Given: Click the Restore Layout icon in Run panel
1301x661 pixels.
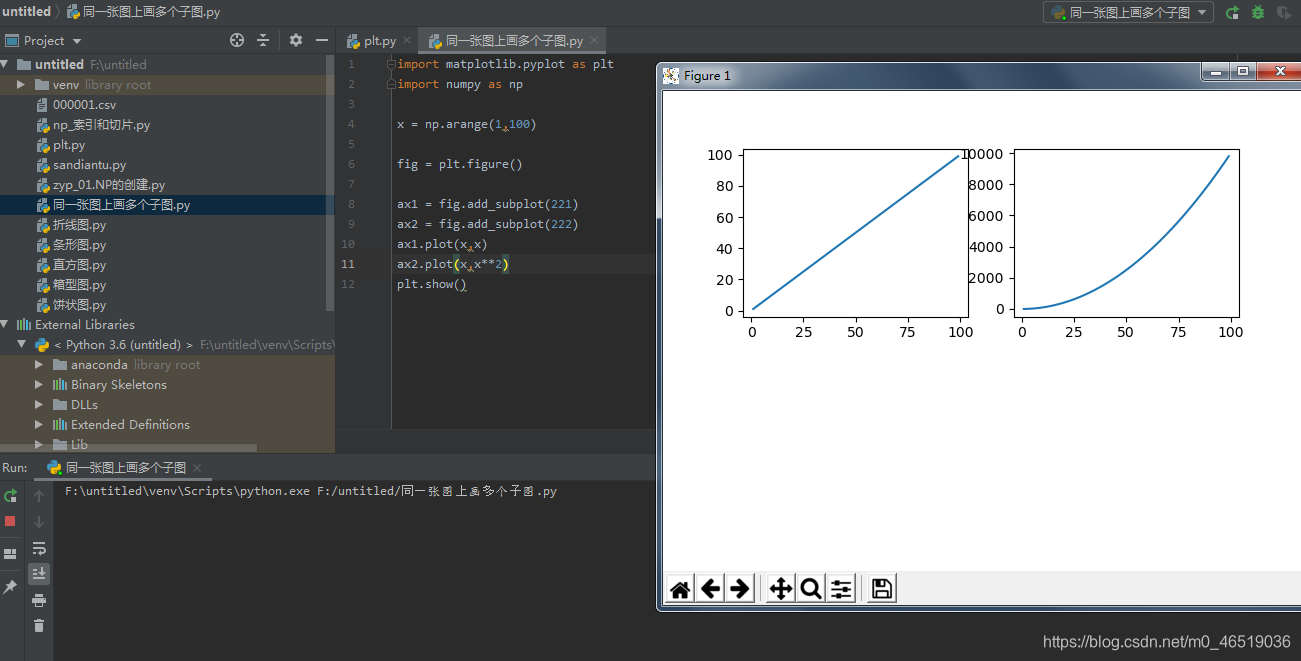Looking at the screenshot, I should point(10,553).
